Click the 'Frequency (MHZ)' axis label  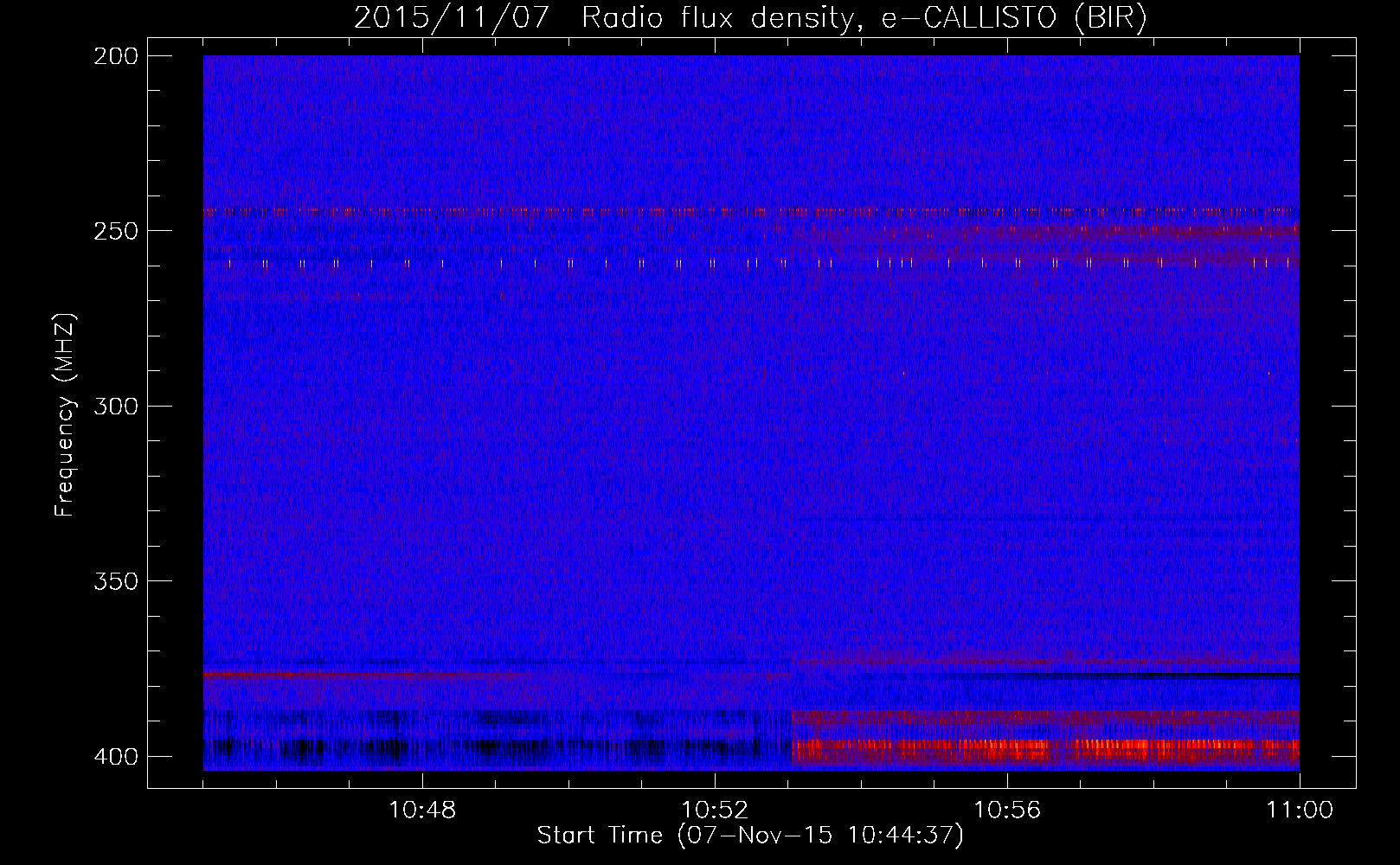click(x=66, y=415)
